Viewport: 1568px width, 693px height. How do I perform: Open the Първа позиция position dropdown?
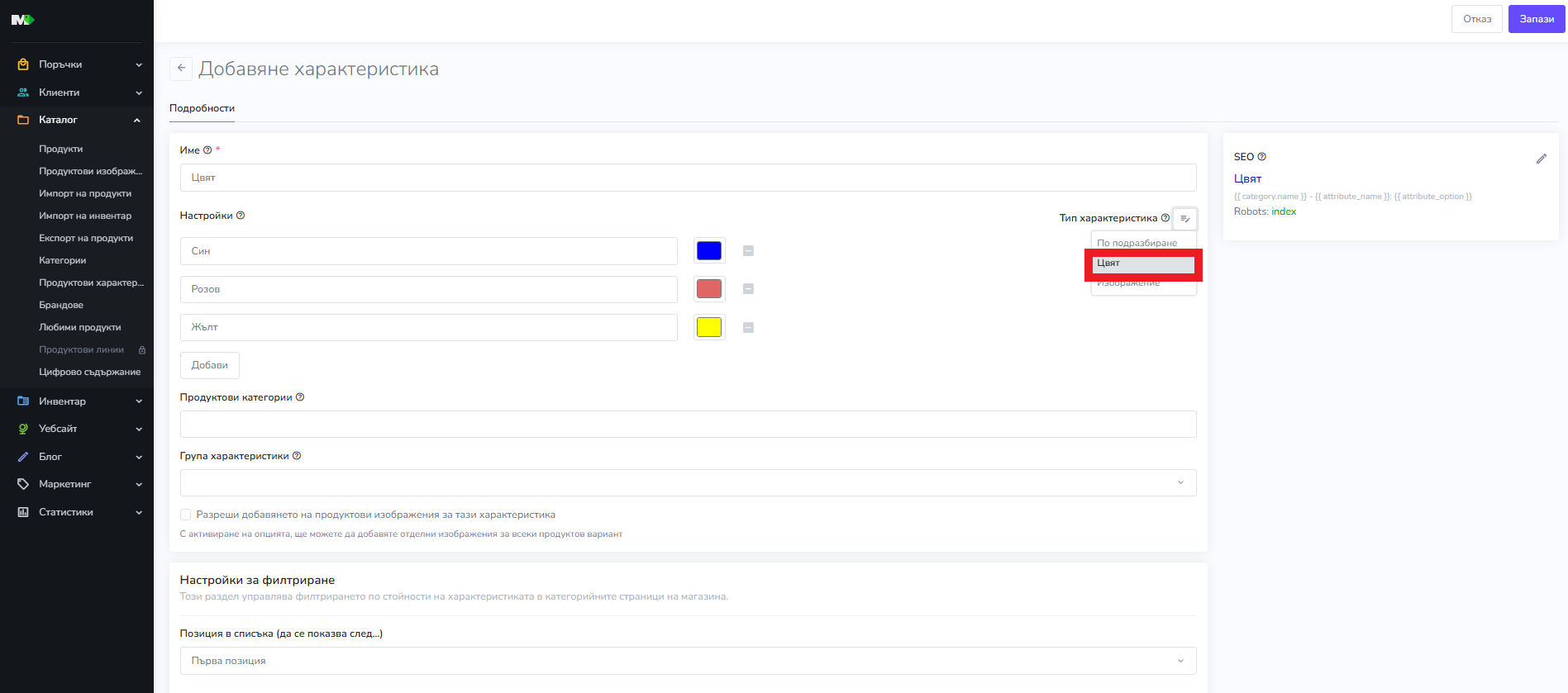(688, 661)
